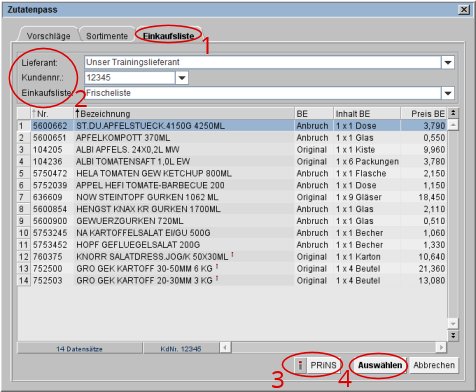This screenshot has height=392, width=476.
Task: Switch to the Vorschläge tab
Action: coord(49,36)
